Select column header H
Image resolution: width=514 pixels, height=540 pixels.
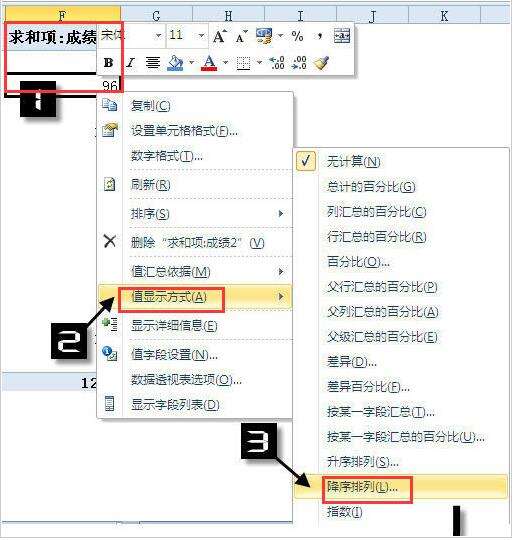tap(228, 15)
